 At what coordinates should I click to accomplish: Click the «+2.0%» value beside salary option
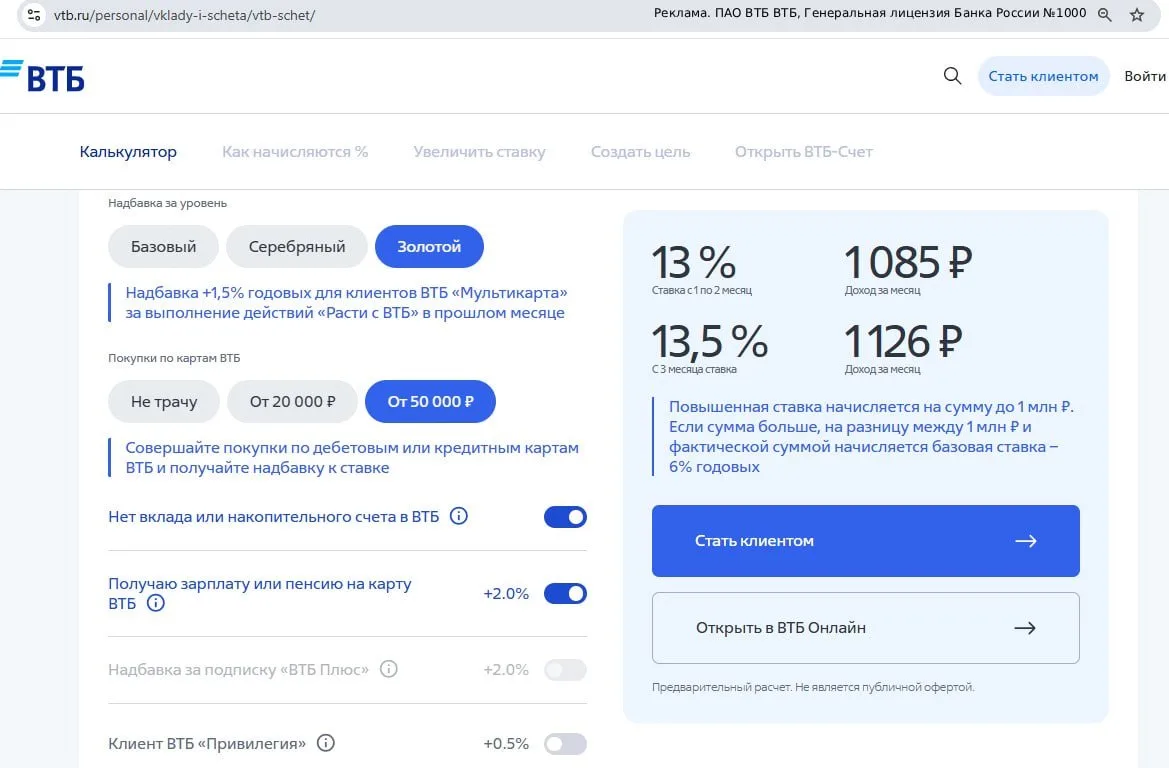click(x=506, y=594)
